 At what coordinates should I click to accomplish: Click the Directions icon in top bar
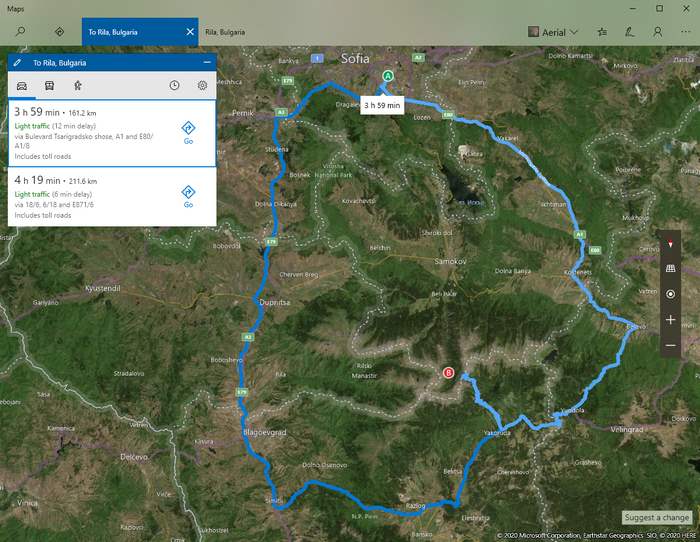tap(59, 32)
